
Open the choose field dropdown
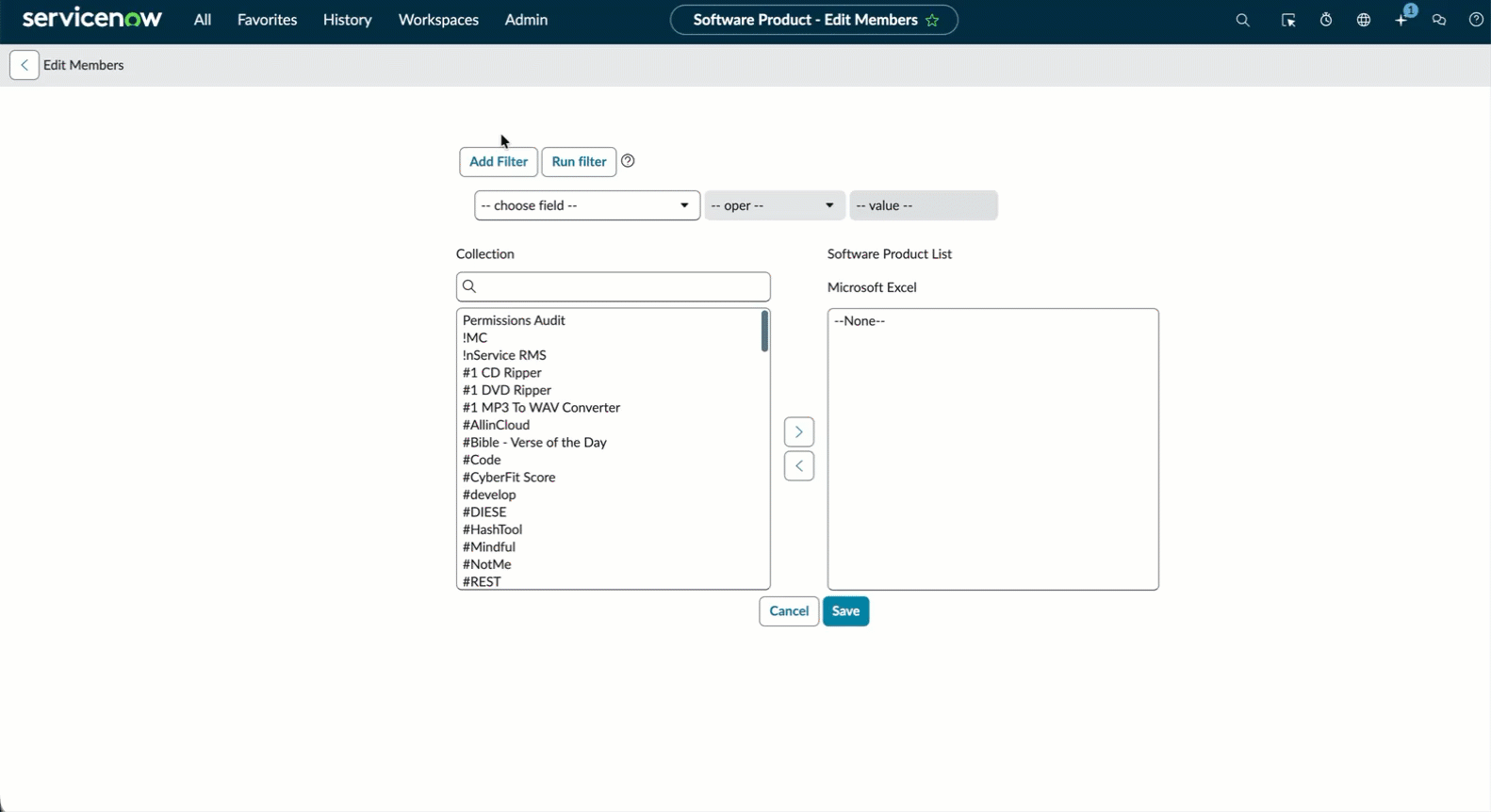[x=587, y=205]
